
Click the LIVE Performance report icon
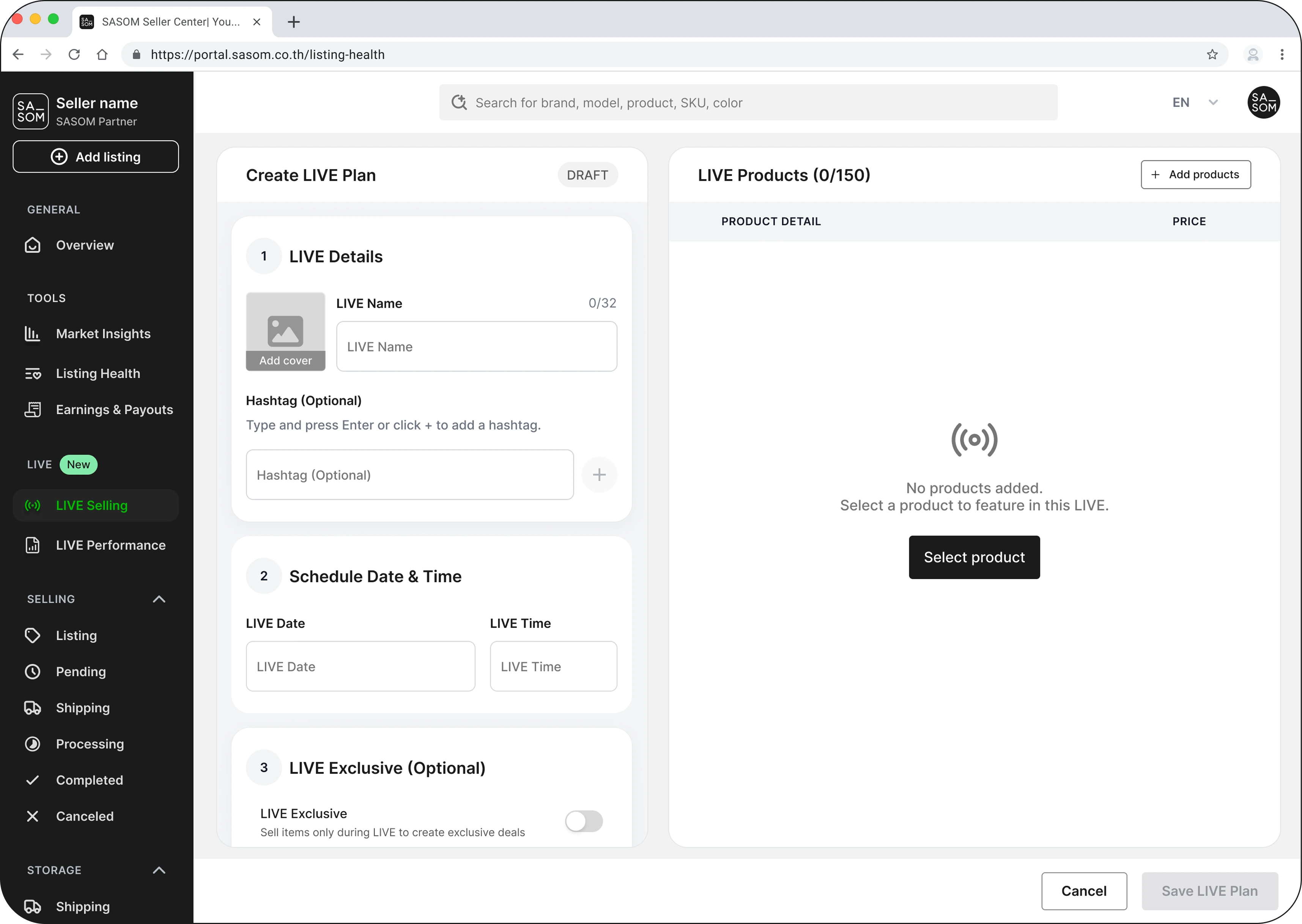click(32, 545)
